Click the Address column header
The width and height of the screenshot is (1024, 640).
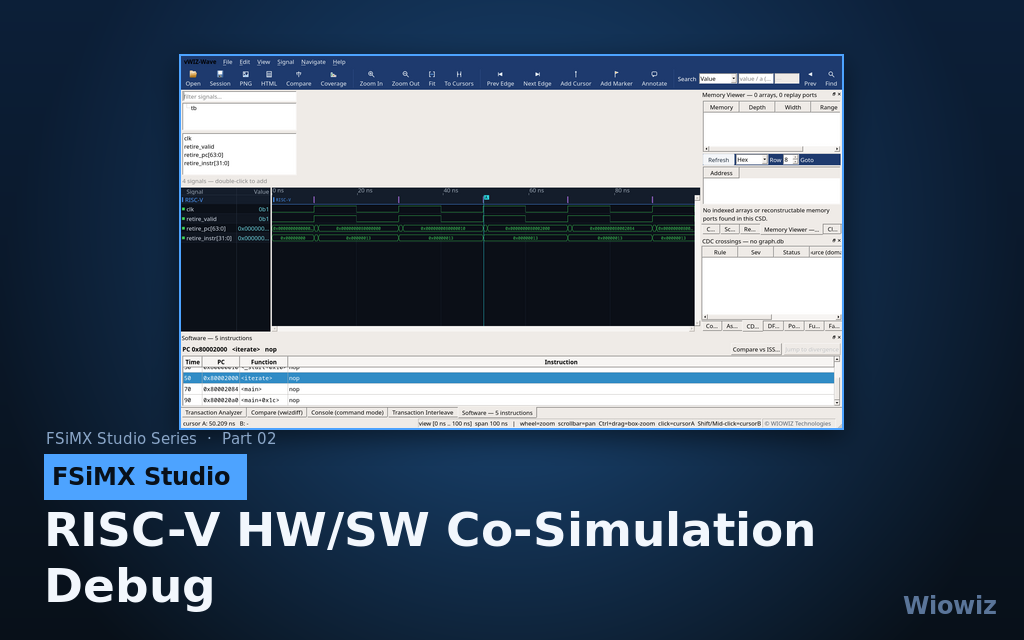(721, 173)
